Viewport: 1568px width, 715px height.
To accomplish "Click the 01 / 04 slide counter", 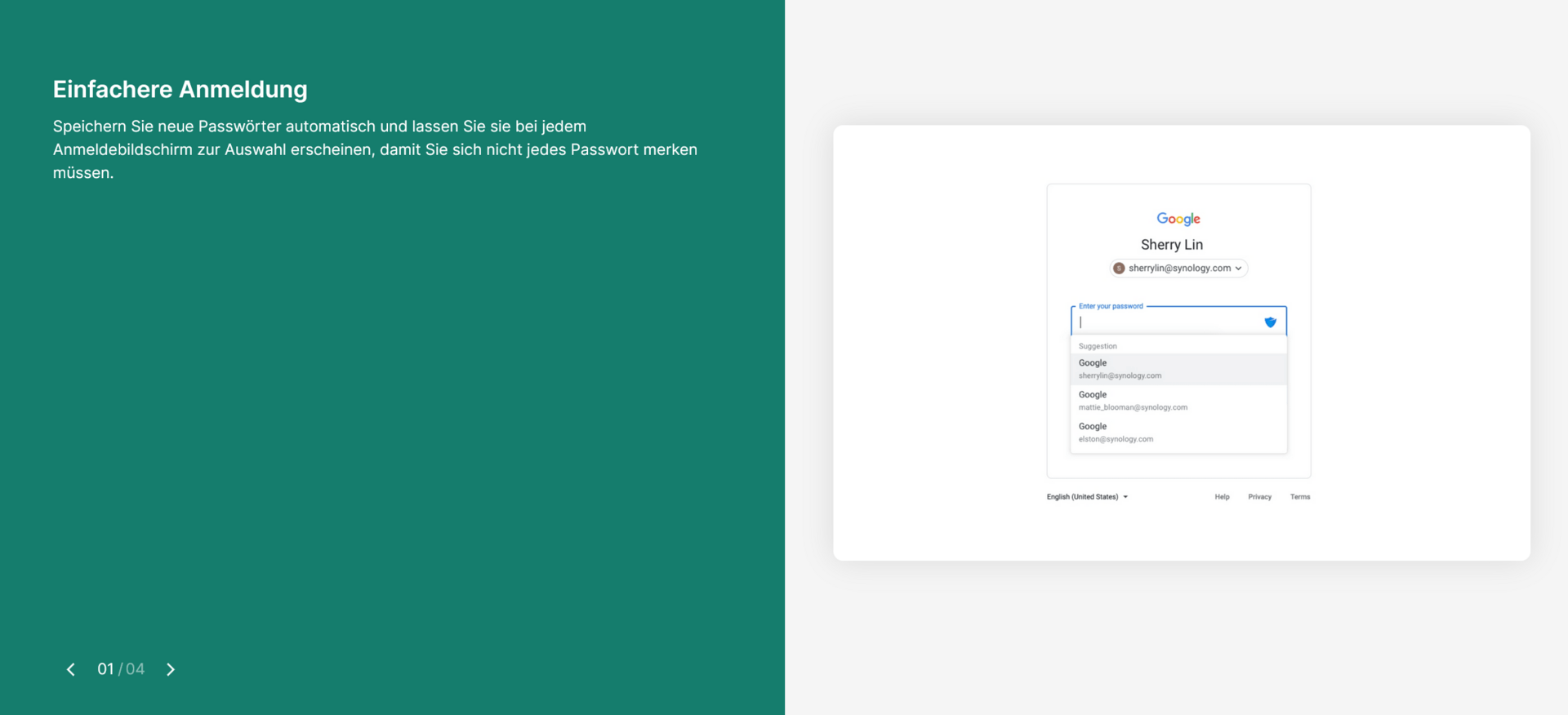I will (x=121, y=669).
